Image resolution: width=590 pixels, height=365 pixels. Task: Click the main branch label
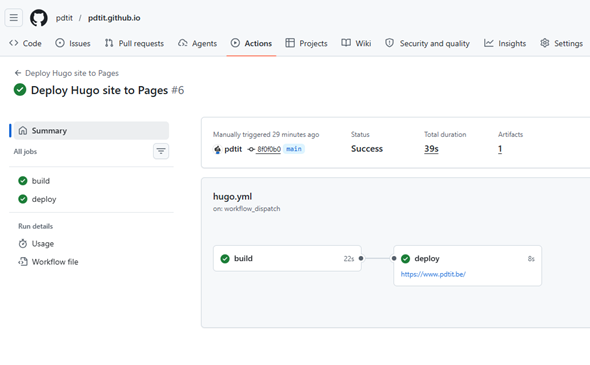click(293, 149)
